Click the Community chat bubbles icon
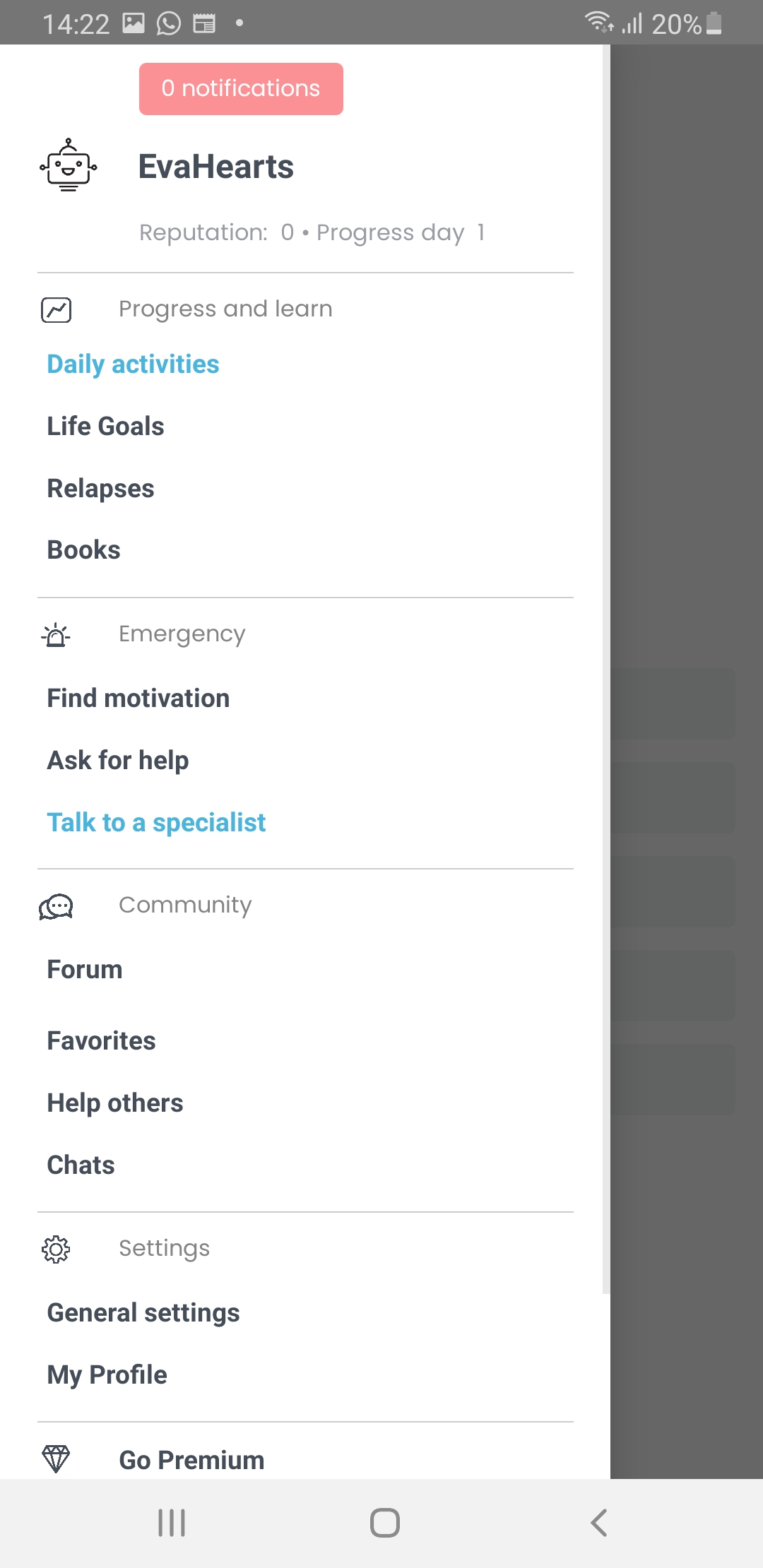 click(56, 906)
